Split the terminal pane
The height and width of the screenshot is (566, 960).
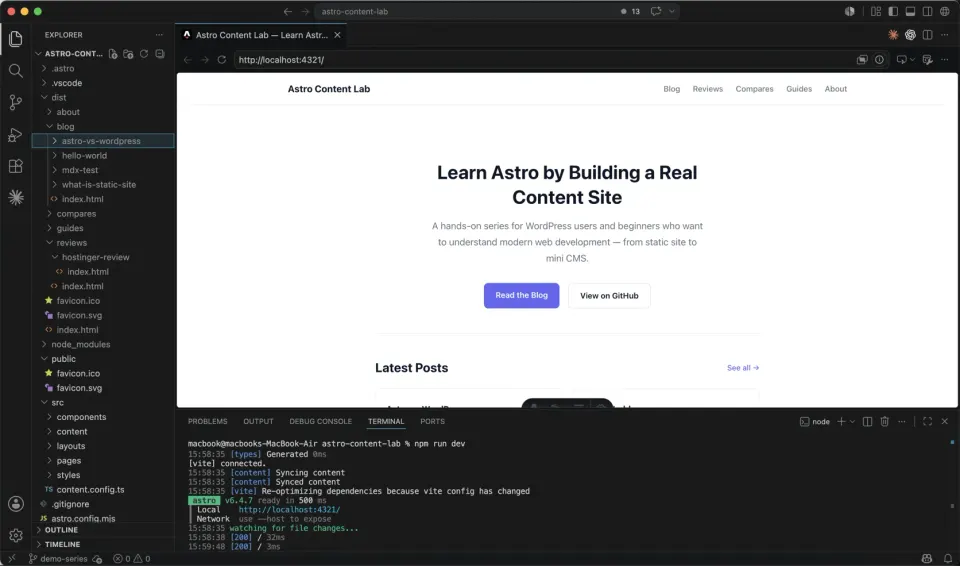click(x=867, y=421)
